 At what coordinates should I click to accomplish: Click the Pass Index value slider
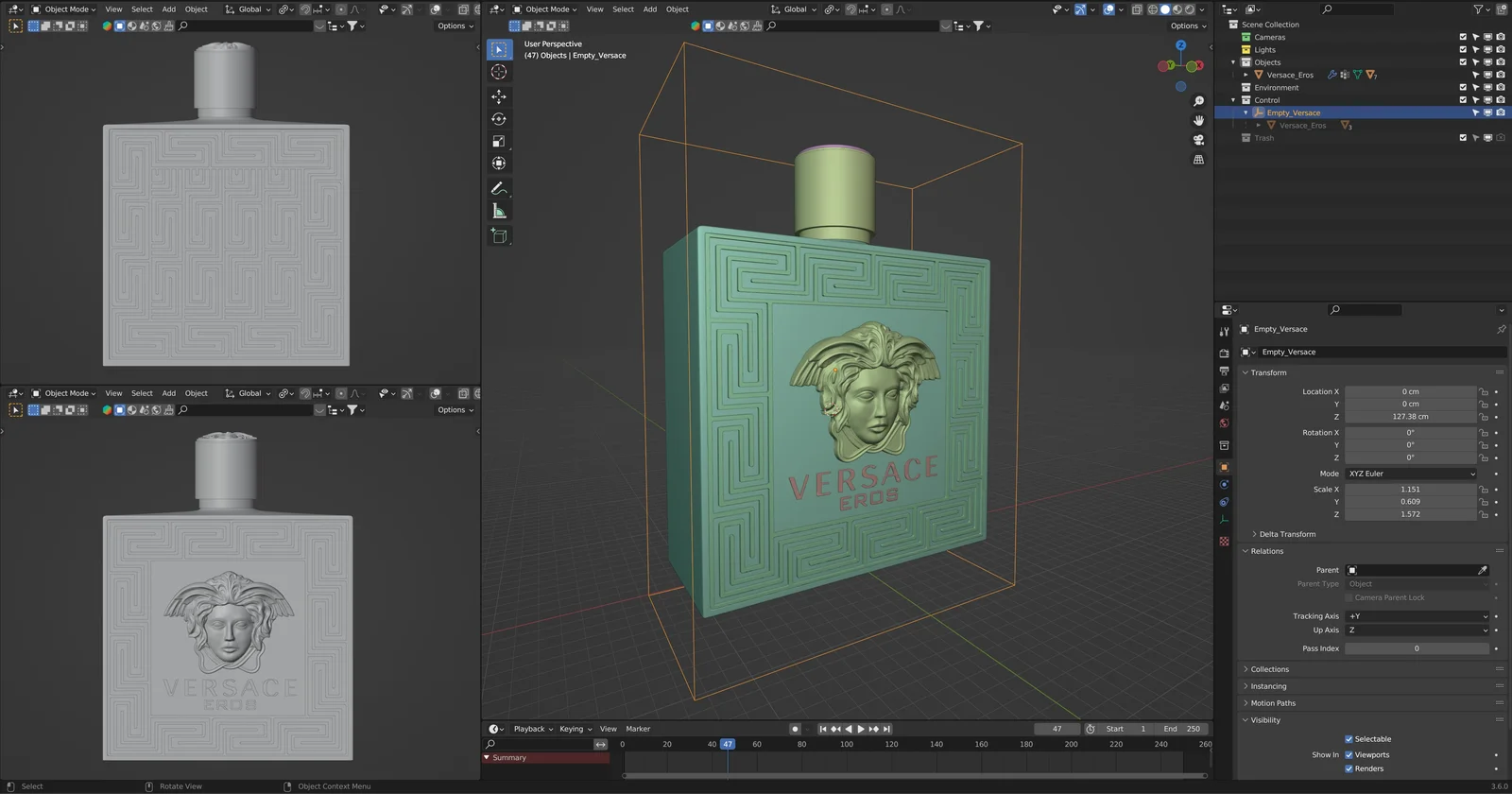pos(1417,648)
